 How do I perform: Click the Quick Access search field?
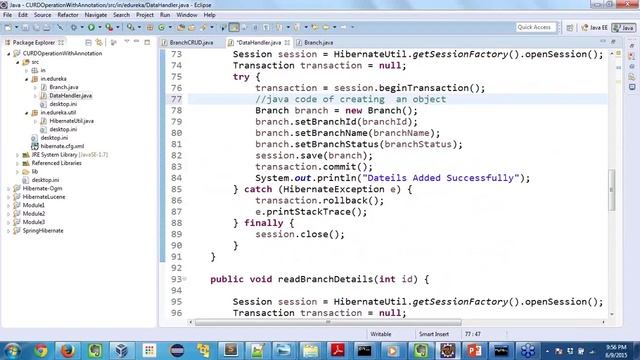coord(536,27)
